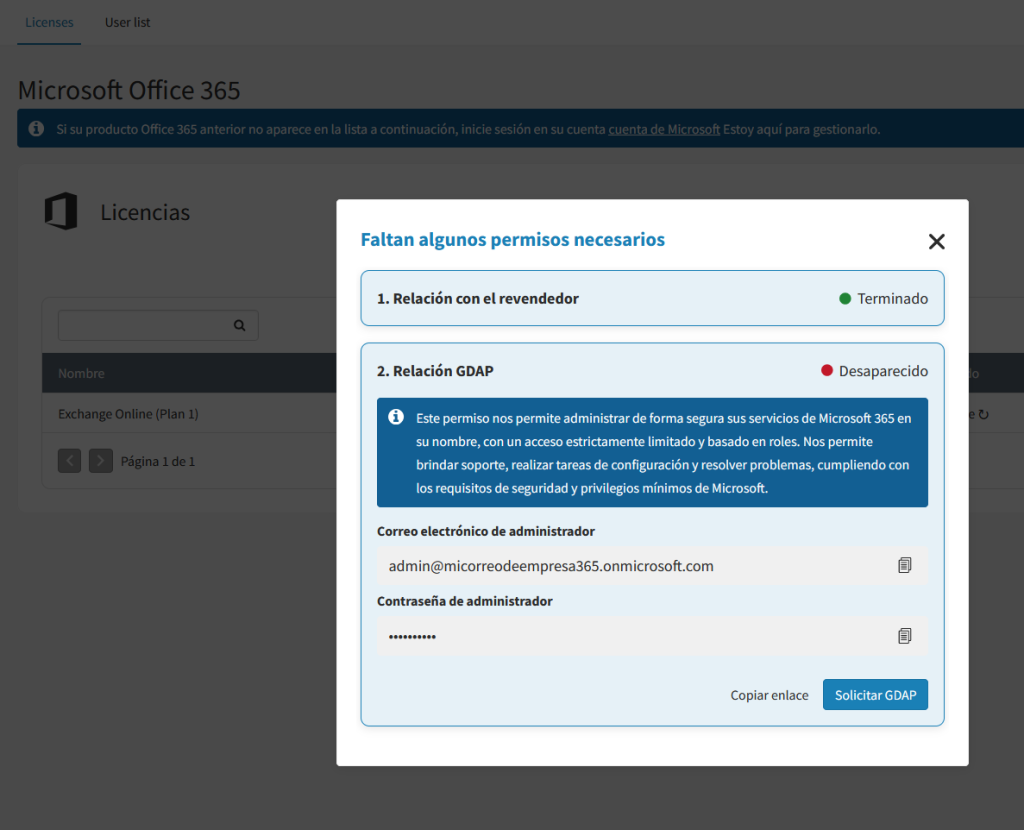The height and width of the screenshot is (830, 1024).
Task: Collapse the Relación GDAP section header
Action: (x=435, y=371)
